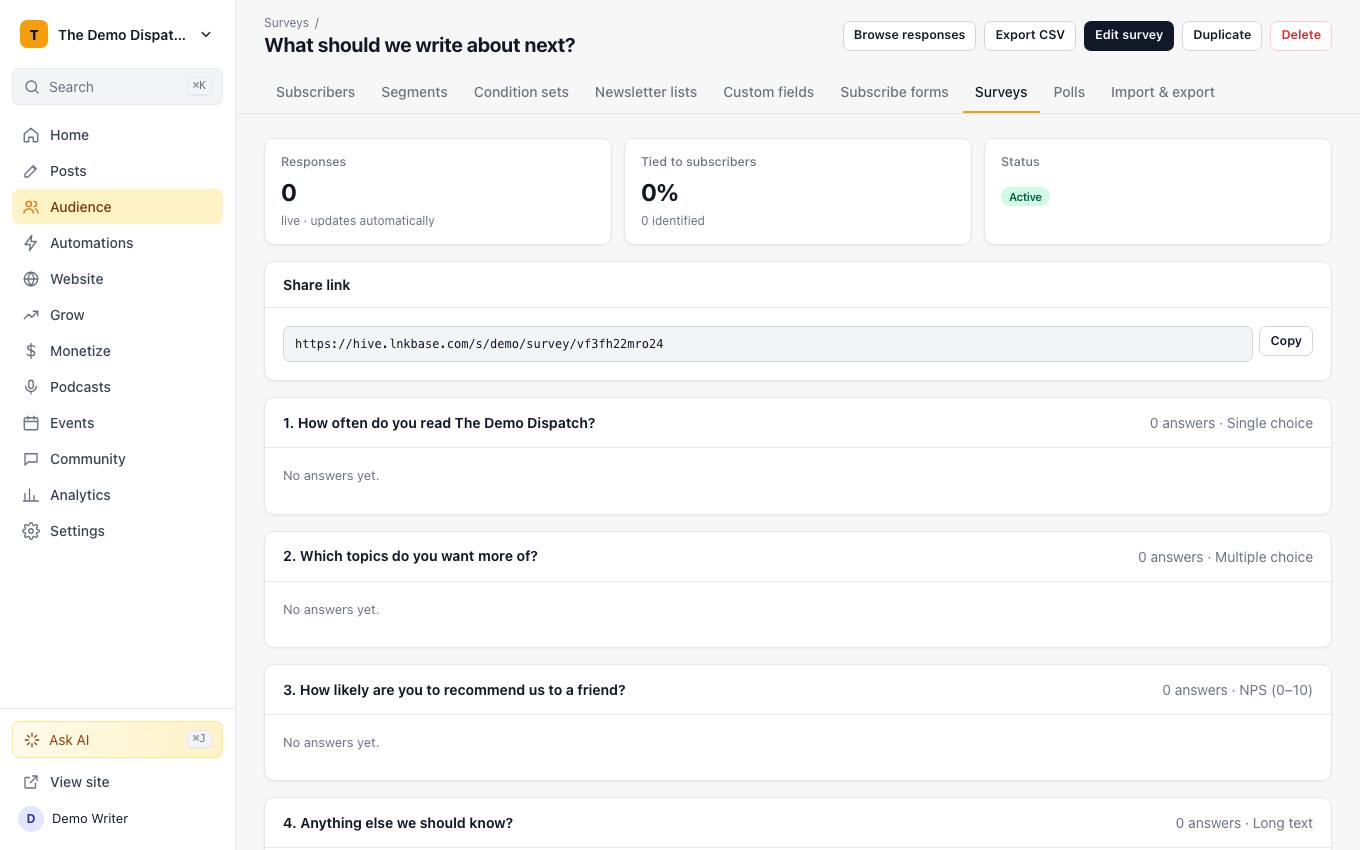Click the Grow trending arrow icon
This screenshot has width=1360, height=850.
tap(31, 315)
